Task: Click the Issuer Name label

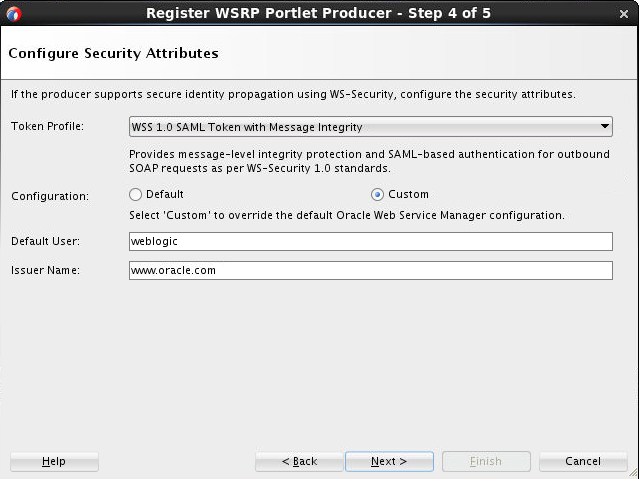Action: [45, 270]
